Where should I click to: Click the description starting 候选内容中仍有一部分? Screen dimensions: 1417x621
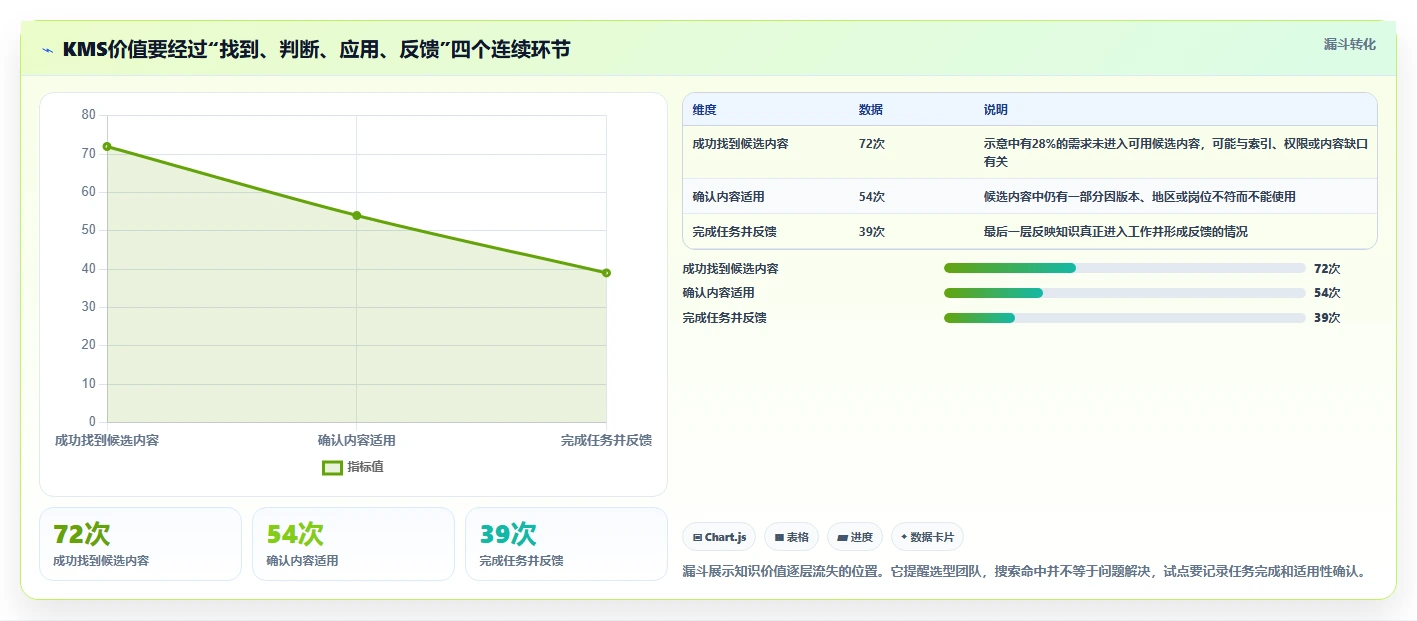point(1139,197)
